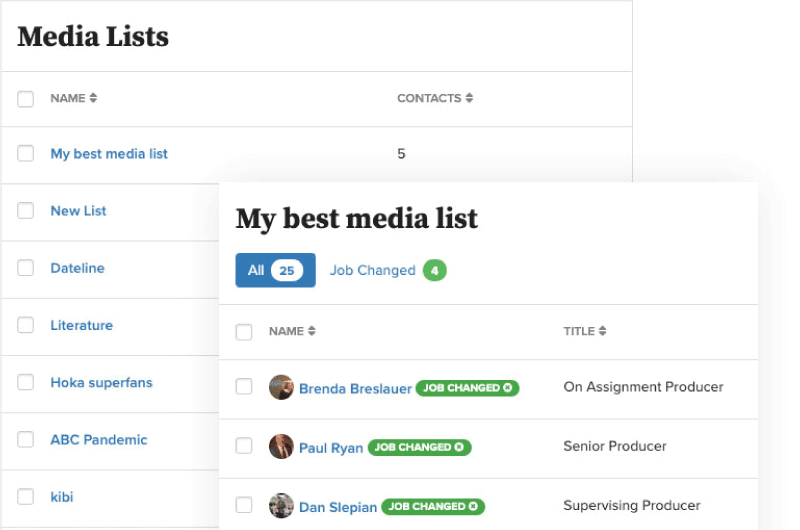Open Paul Ryan's avatar photo
Screen dimensions: 800x530
[281, 446]
